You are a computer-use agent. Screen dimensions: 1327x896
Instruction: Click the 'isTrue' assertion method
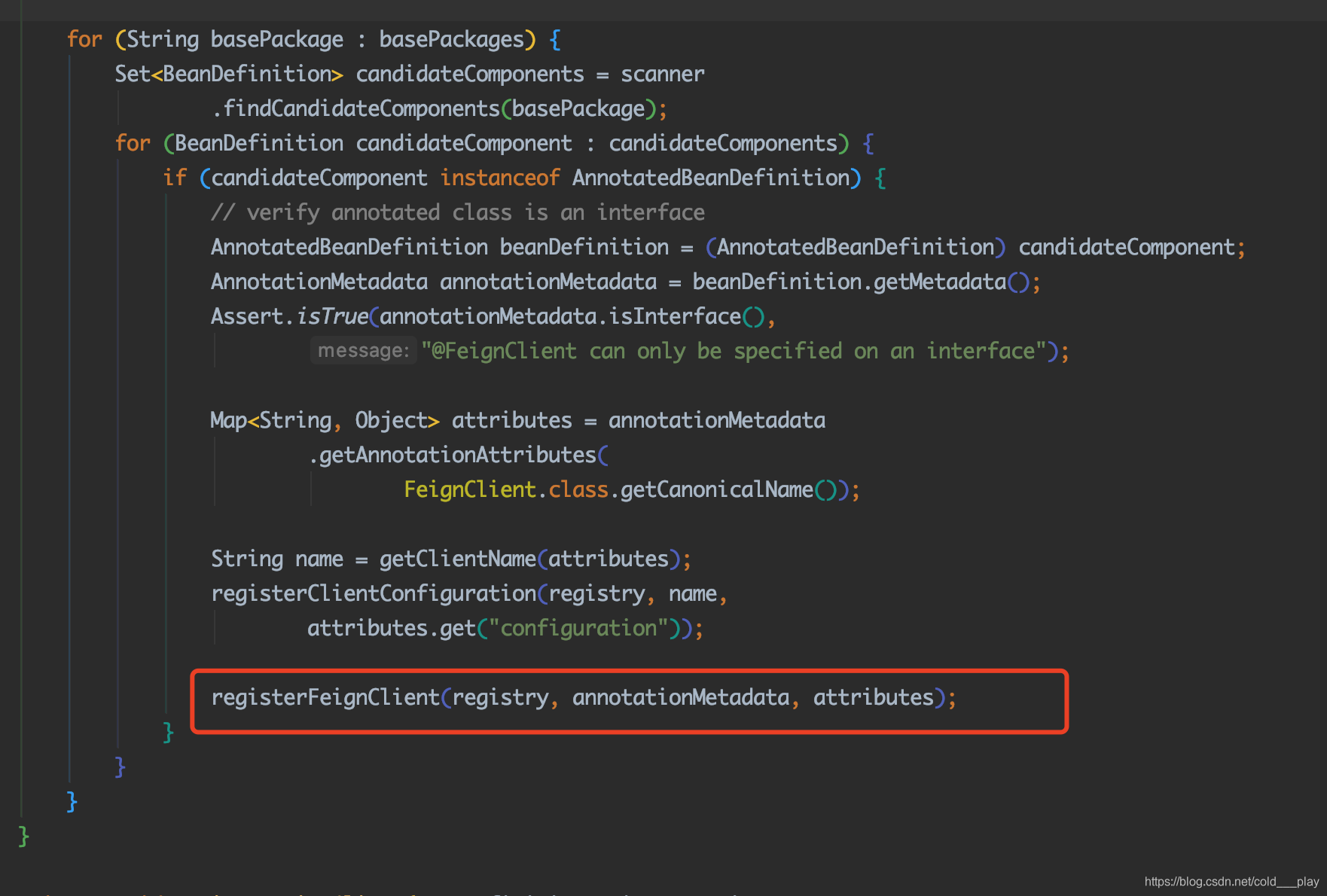click(x=332, y=316)
